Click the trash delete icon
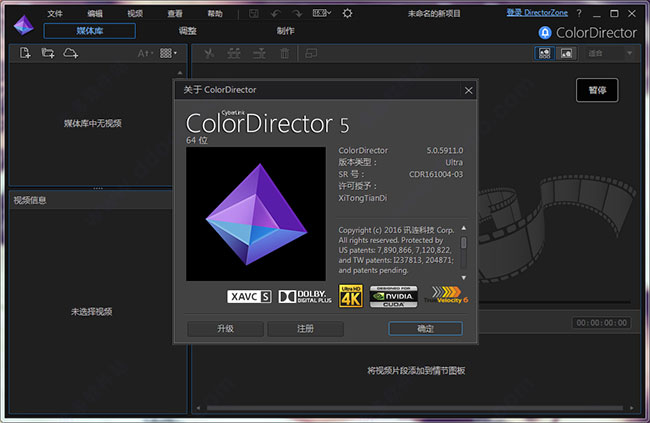This screenshot has width=650, height=423. pyautogui.click(x=285, y=53)
